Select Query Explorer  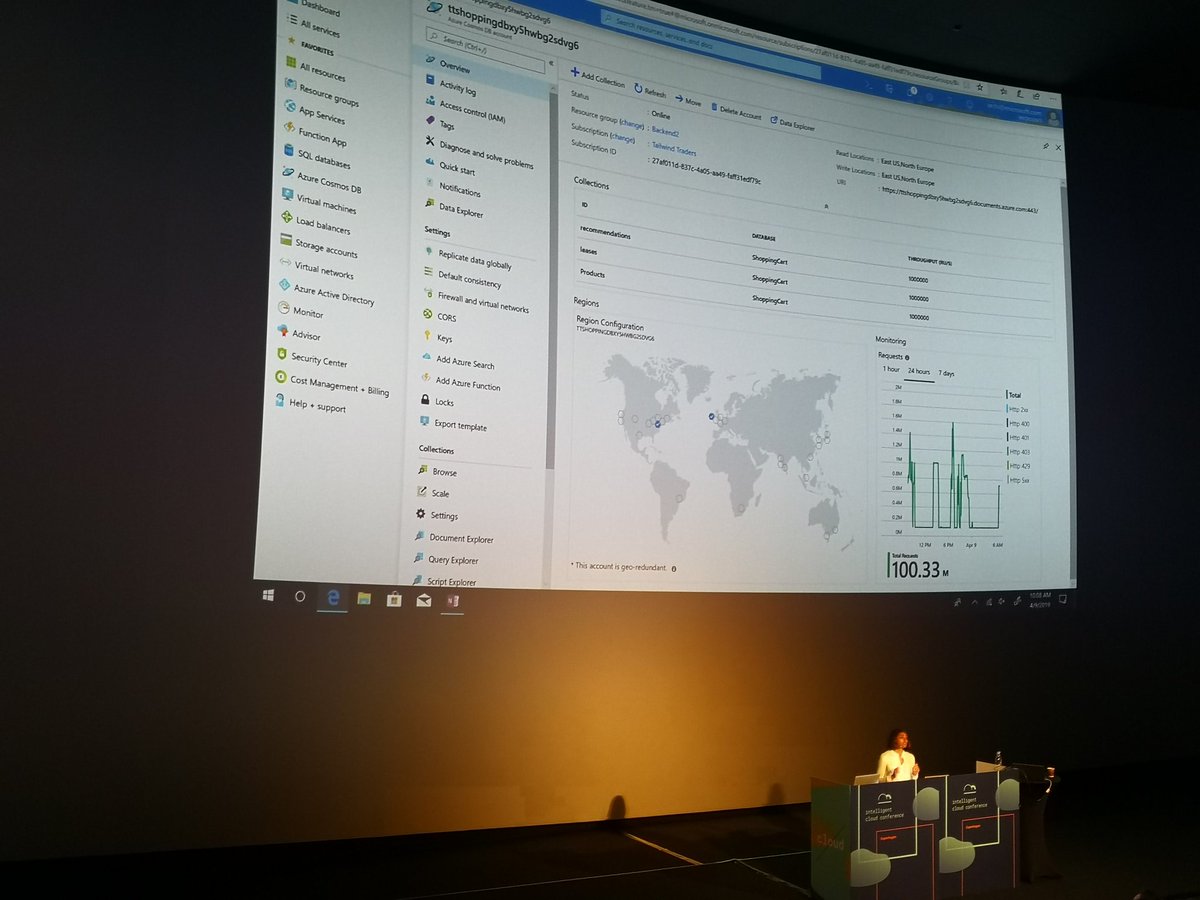tap(453, 560)
